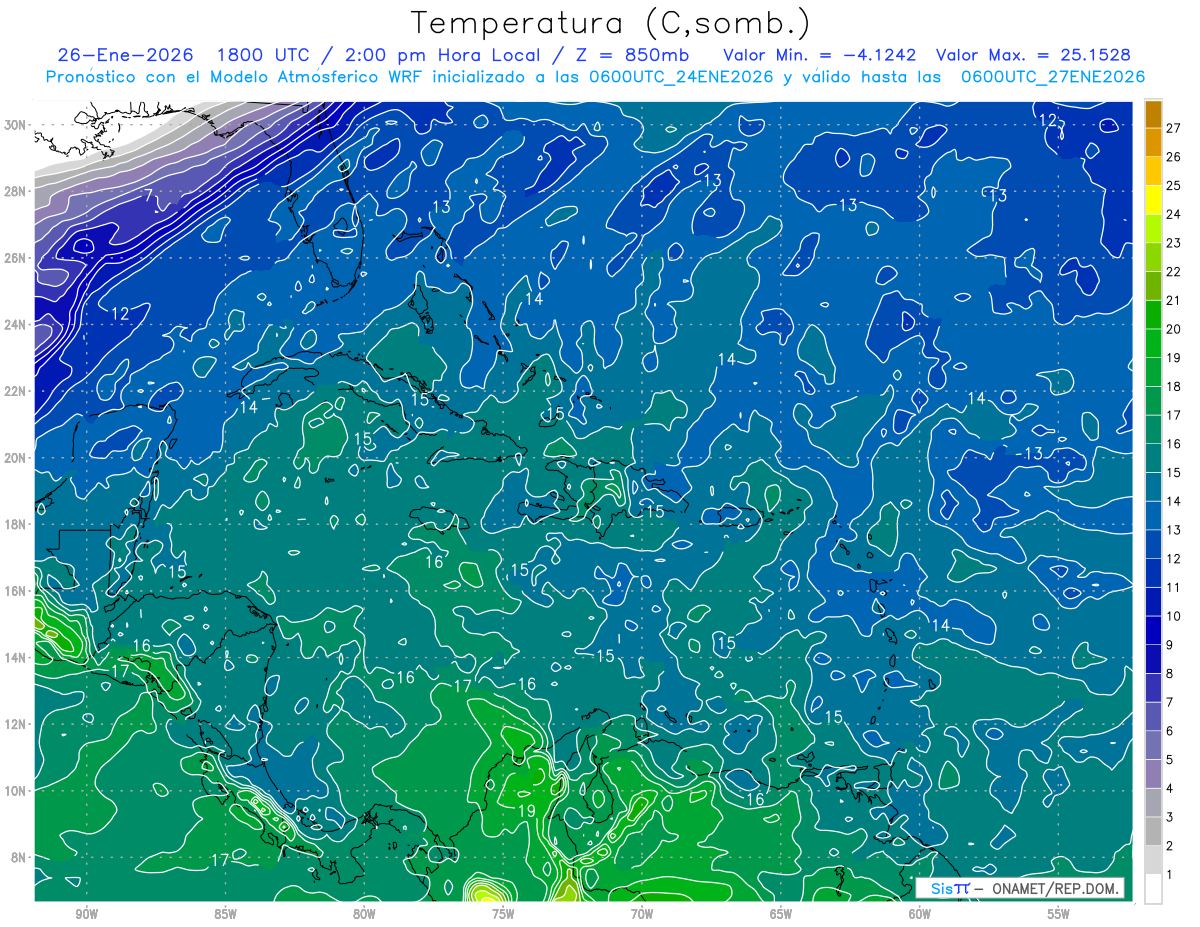Click the 85W longitude axis label

(x=225, y=915)
